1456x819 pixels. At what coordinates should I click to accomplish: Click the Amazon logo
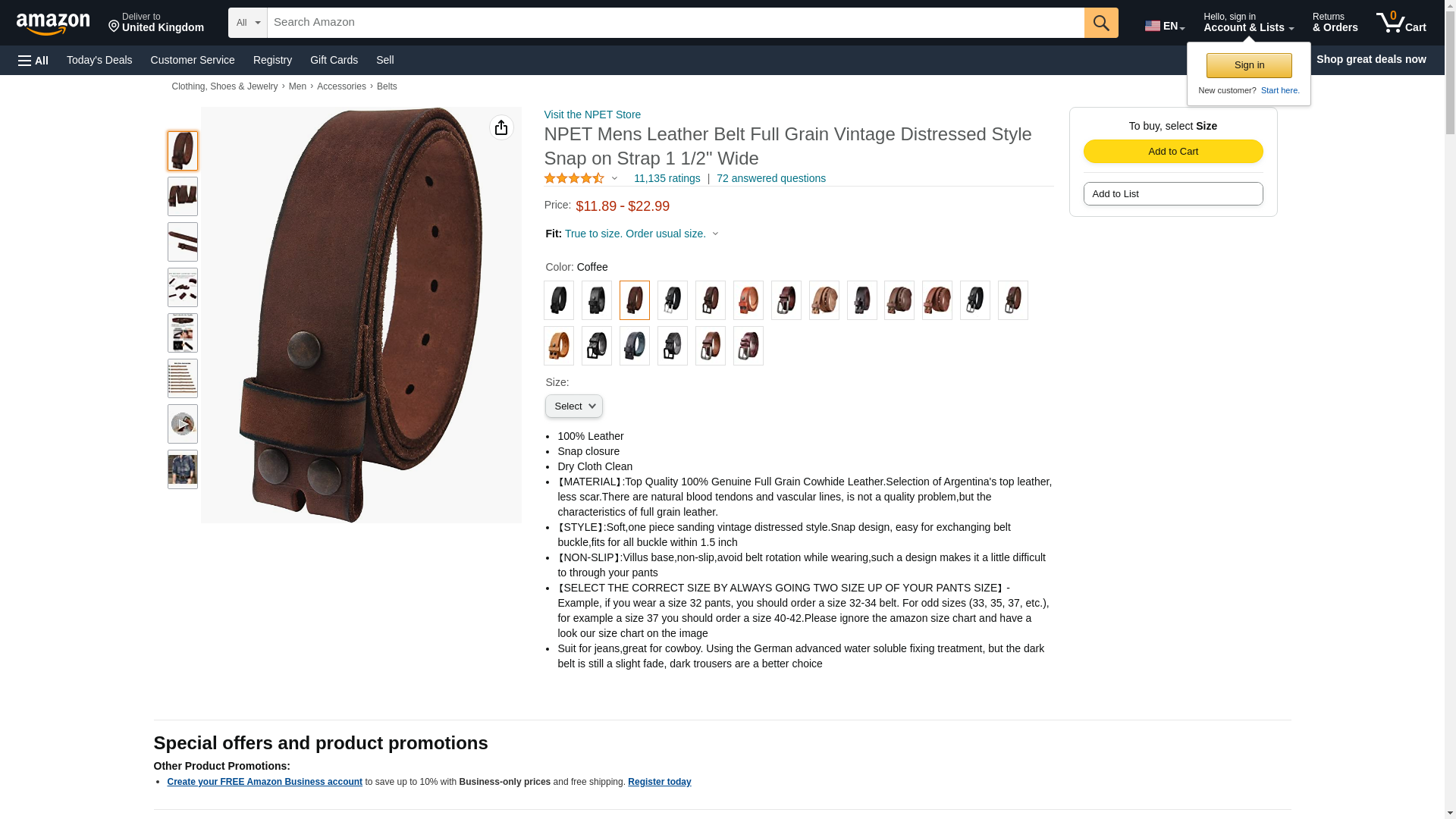[53, 24]
